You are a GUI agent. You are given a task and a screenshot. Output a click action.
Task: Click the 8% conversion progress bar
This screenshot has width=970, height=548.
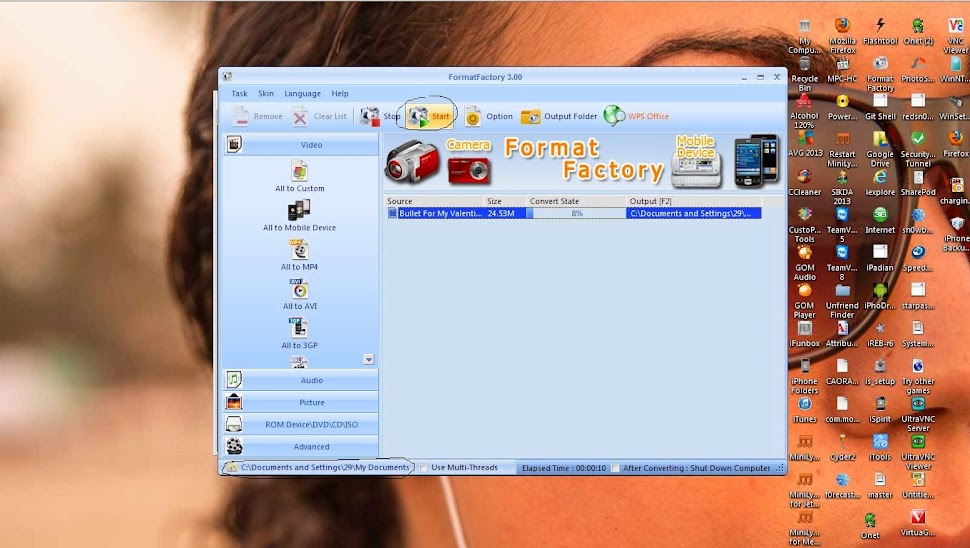point(577,213)
